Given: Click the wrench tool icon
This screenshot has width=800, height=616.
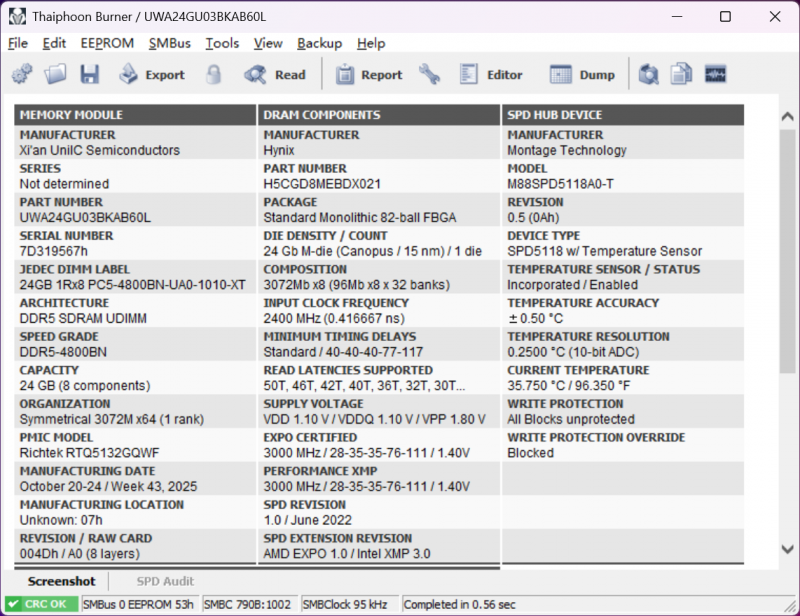Looking at the screenshot, I should click(429, 74).
